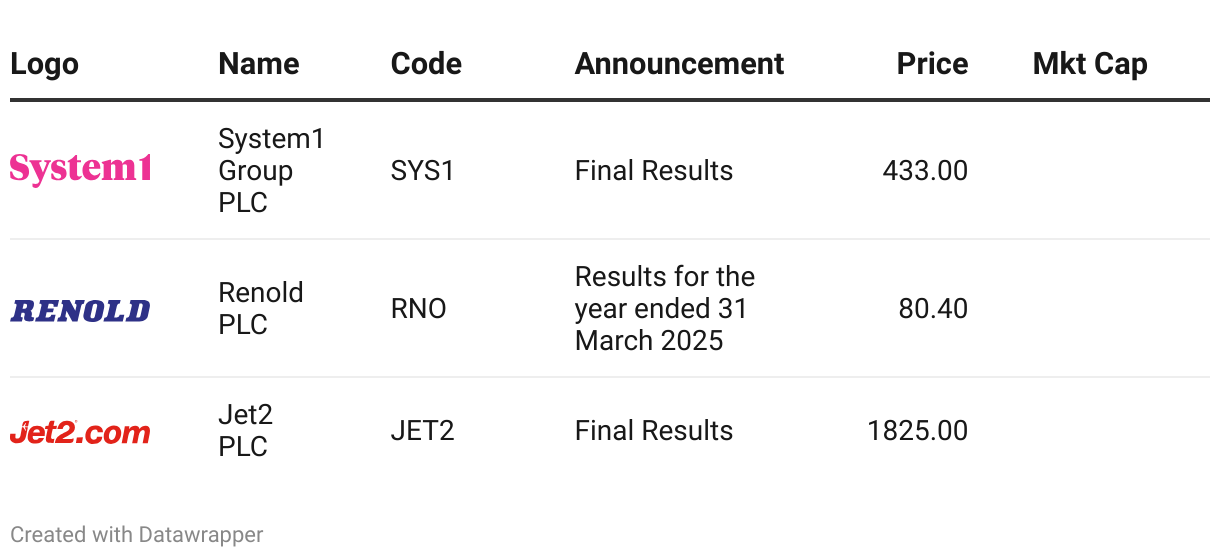Screen dimensions: 1220x558
Task: Click the SYS1 ticker code
Action: 422,171
